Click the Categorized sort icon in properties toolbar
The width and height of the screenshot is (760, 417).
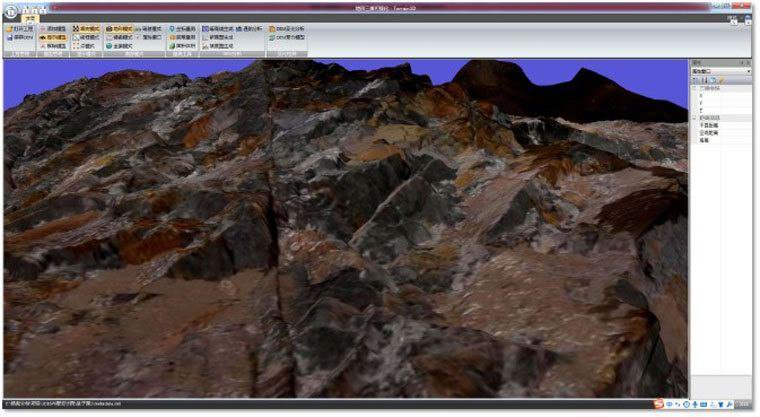point(697,80)
